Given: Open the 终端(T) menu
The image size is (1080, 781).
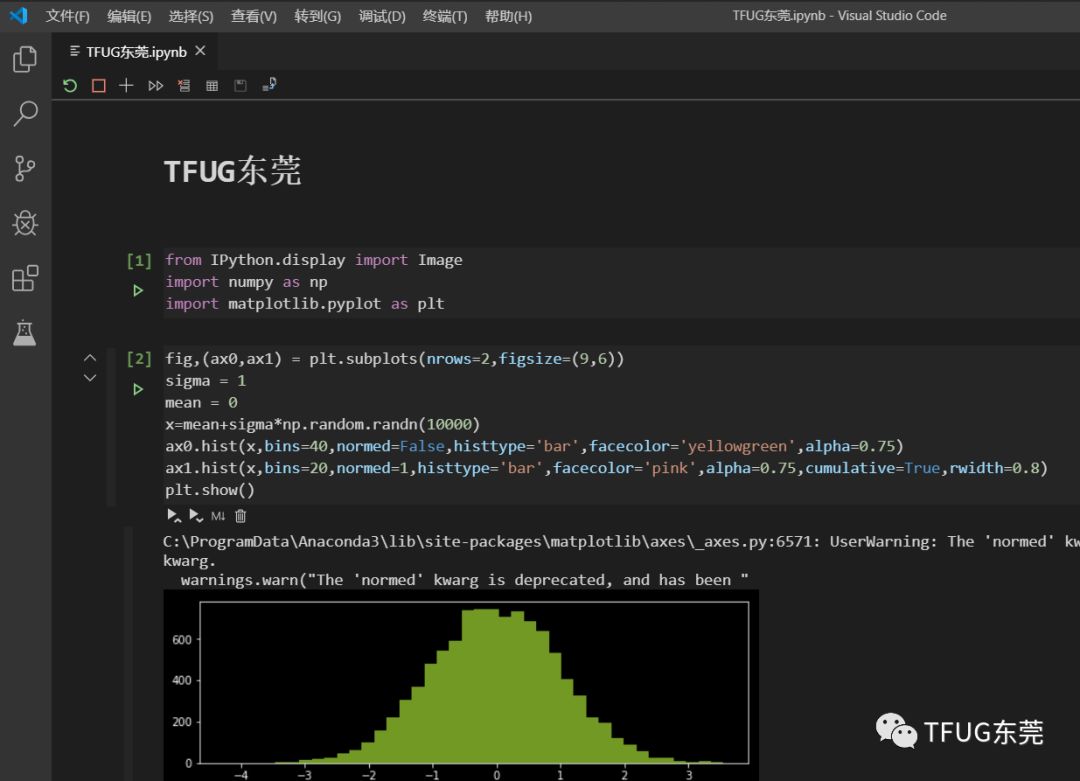Looking at the screenshot, I should point(445,16).
